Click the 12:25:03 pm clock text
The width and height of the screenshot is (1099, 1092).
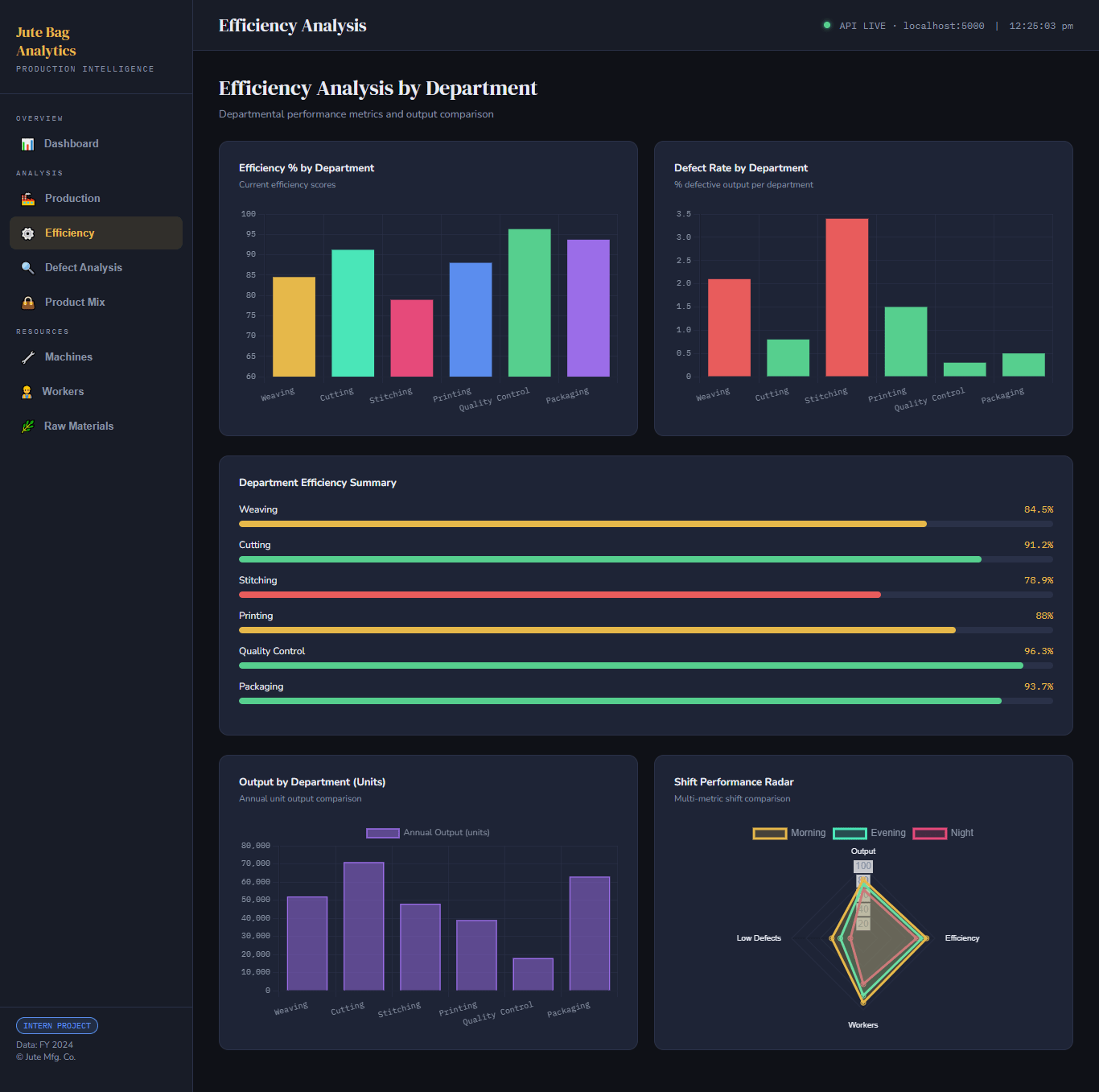click(1041, 26)
